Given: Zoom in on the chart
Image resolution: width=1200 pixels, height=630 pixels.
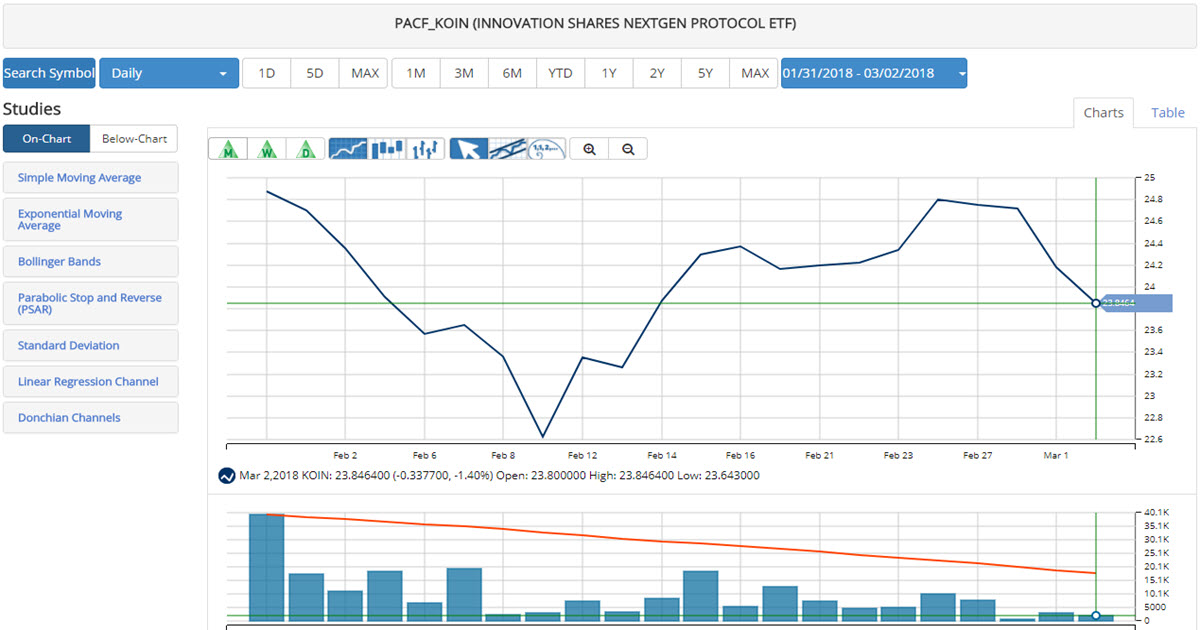Looking at the screenshot, I should click(x=590, y=149).
